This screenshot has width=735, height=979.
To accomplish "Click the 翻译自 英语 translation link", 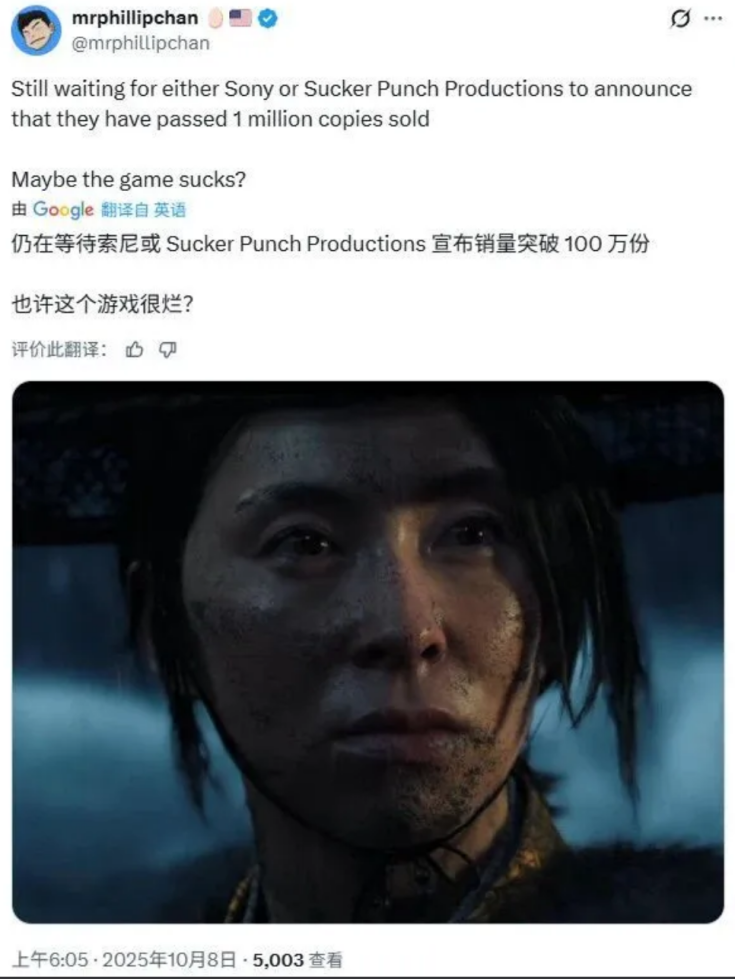I will tap(144, 210).
